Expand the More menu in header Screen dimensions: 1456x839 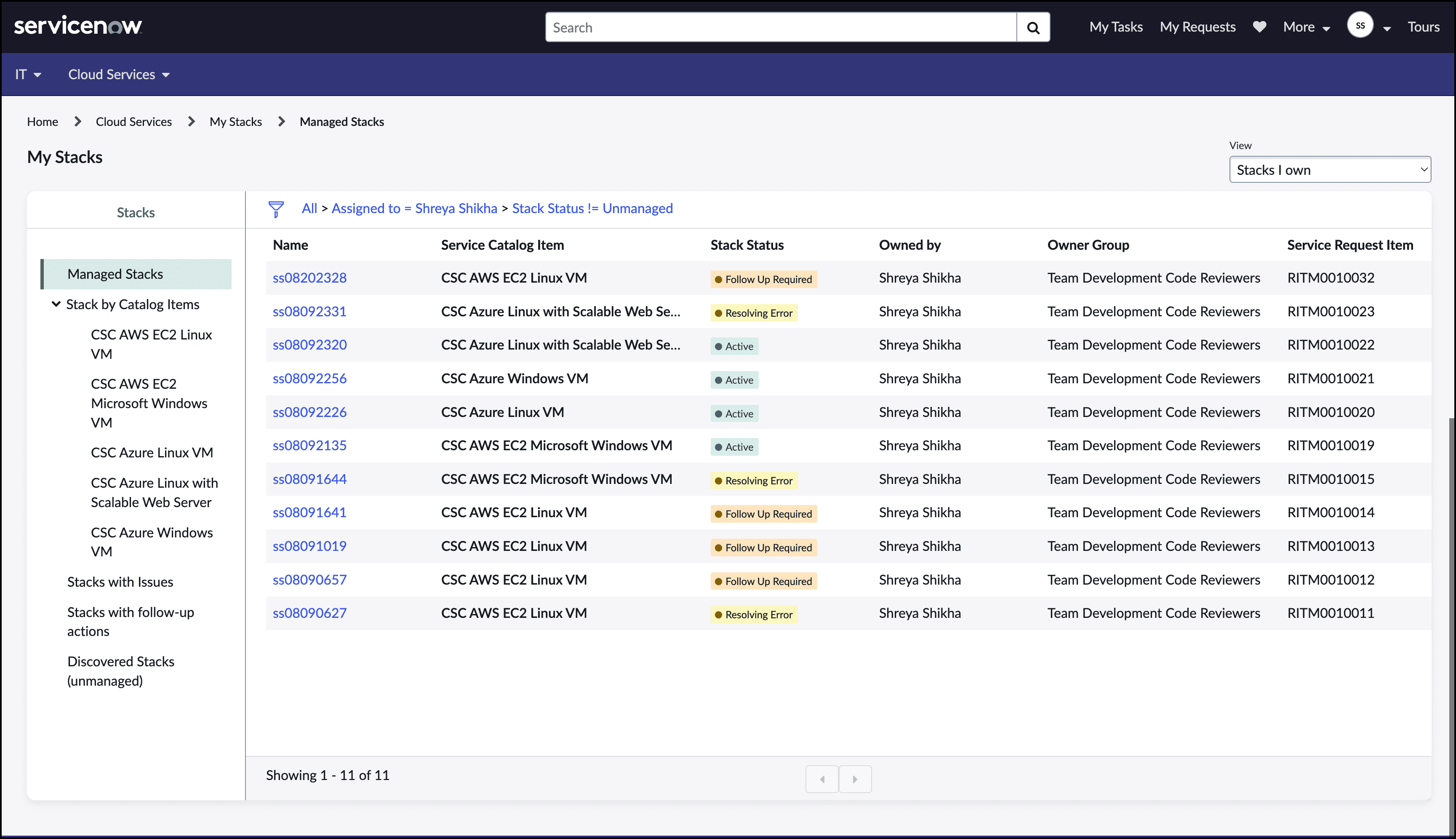click(1306, 27)
